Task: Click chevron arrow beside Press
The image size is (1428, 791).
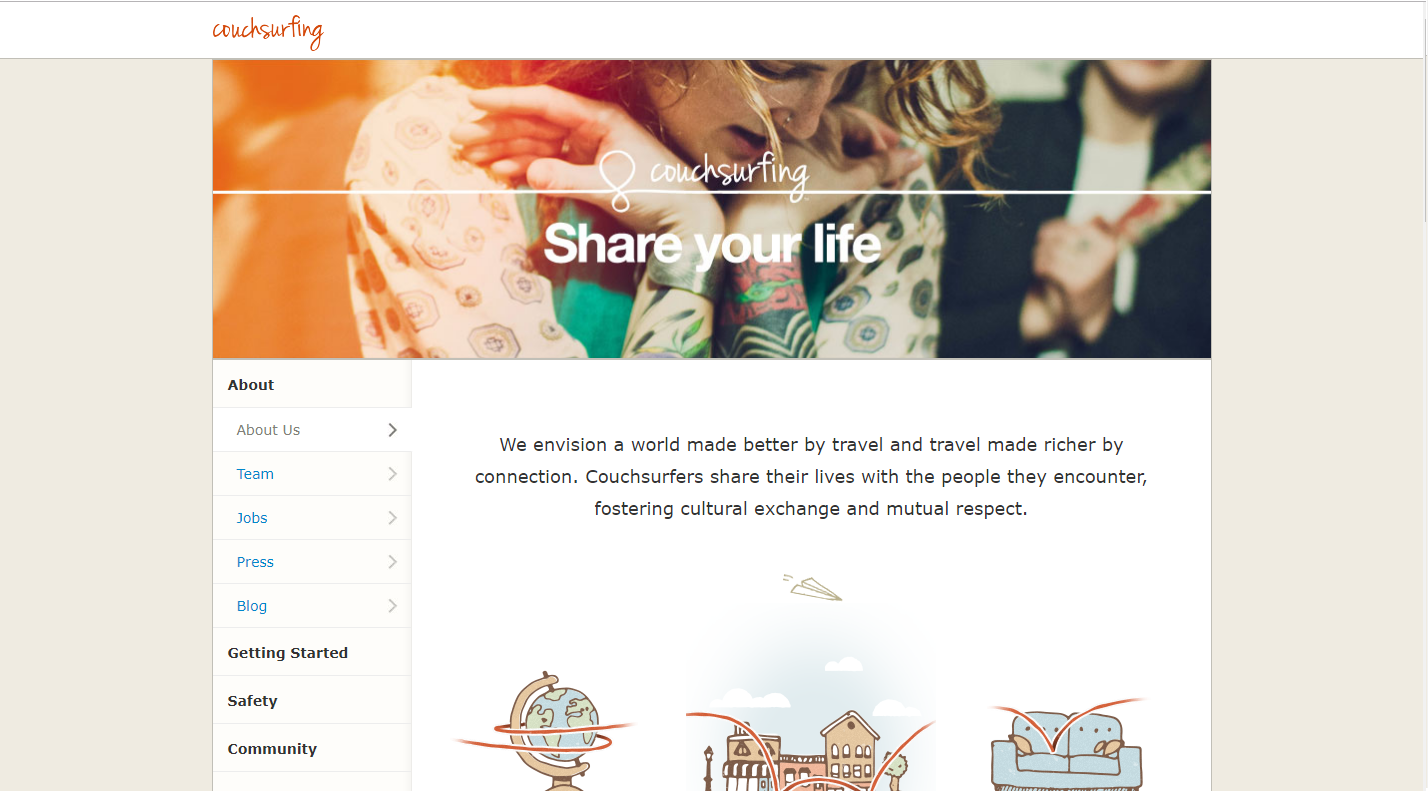Action: pos(392,562)
